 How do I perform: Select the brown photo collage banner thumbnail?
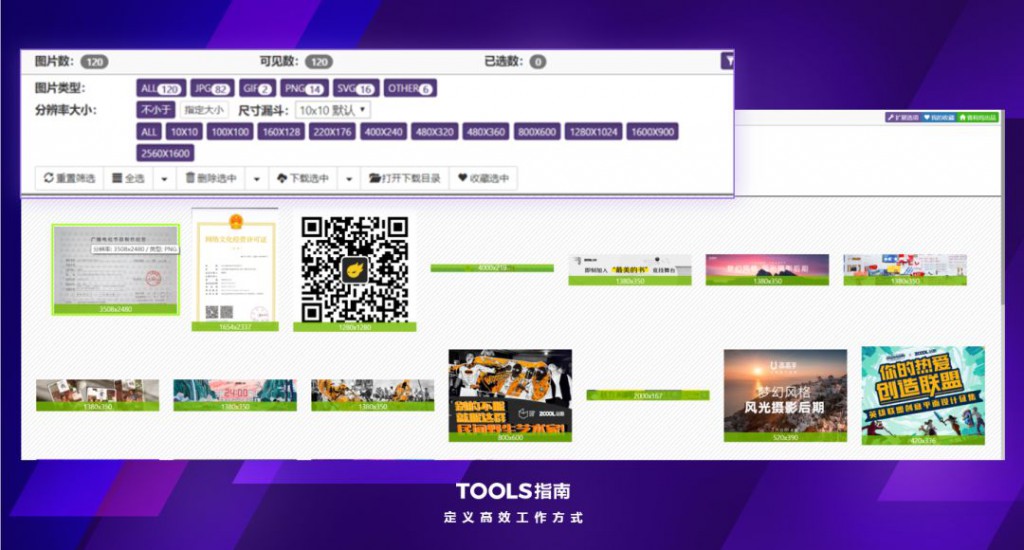click(97, 395)
